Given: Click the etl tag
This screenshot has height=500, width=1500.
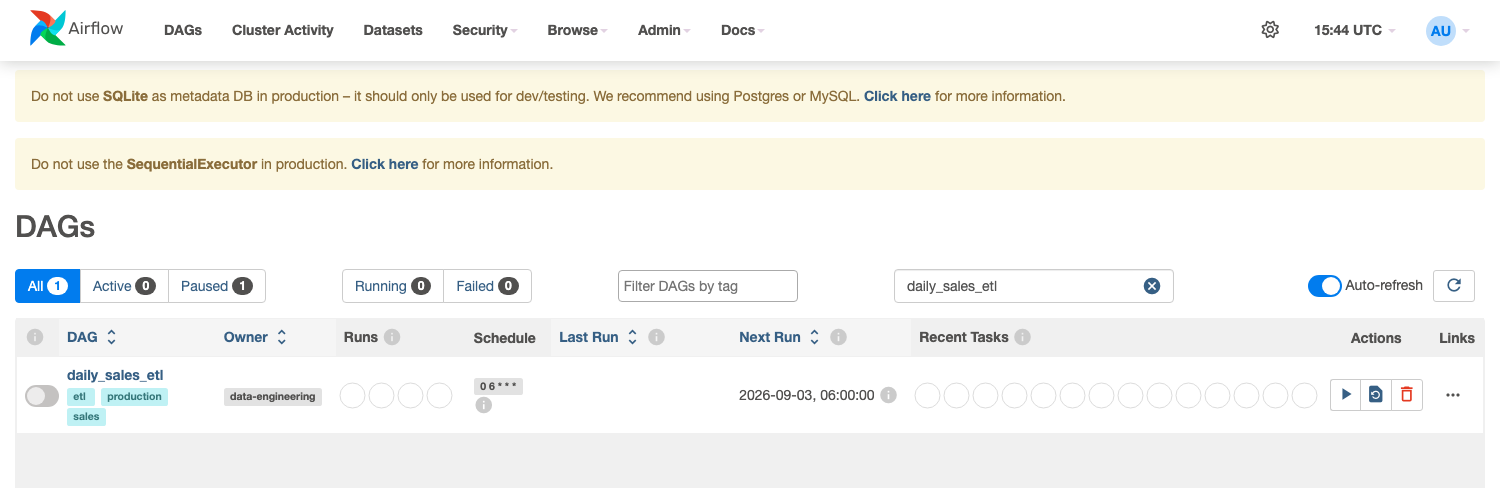Looking at the screenshot, I should (x=80, y=397).
